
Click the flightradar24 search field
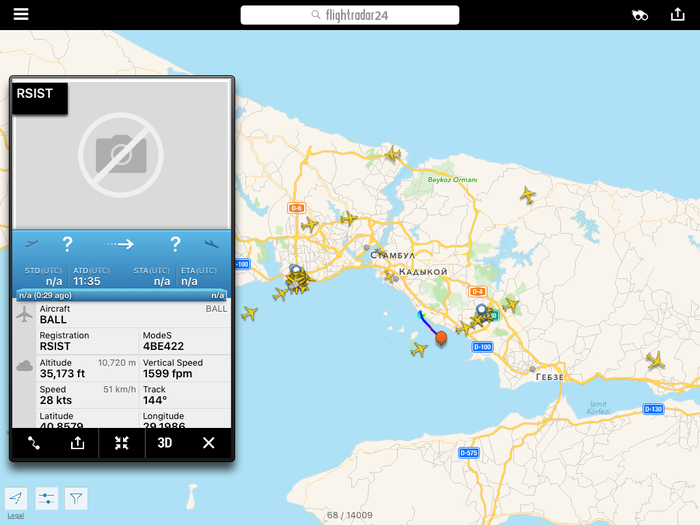click(x=350, y=15)
